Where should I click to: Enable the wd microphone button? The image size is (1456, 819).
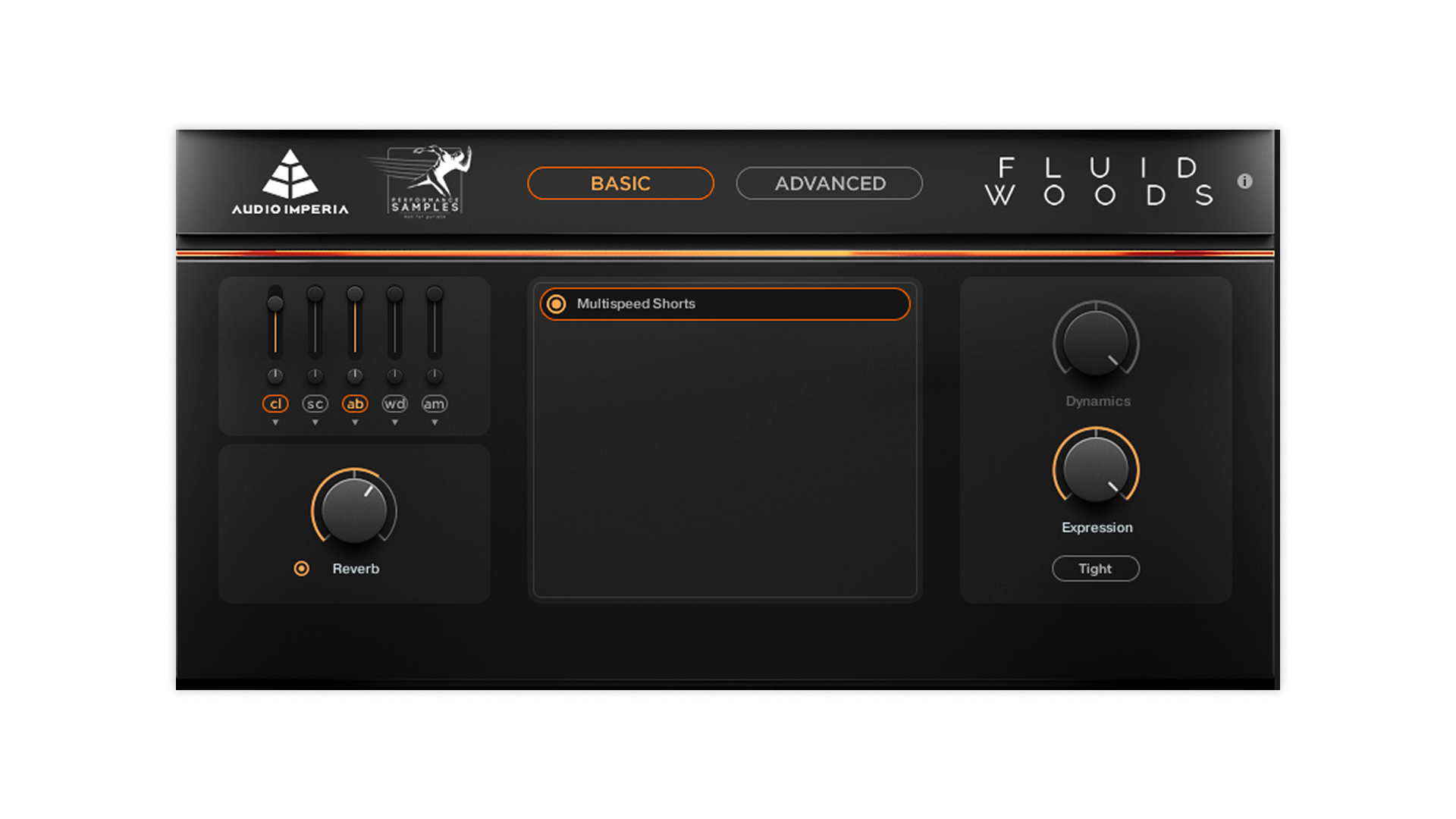click(x=394, y=404)
